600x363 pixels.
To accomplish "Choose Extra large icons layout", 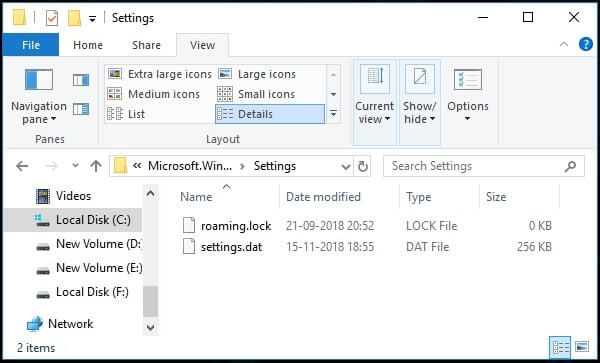I will (159, 74).
